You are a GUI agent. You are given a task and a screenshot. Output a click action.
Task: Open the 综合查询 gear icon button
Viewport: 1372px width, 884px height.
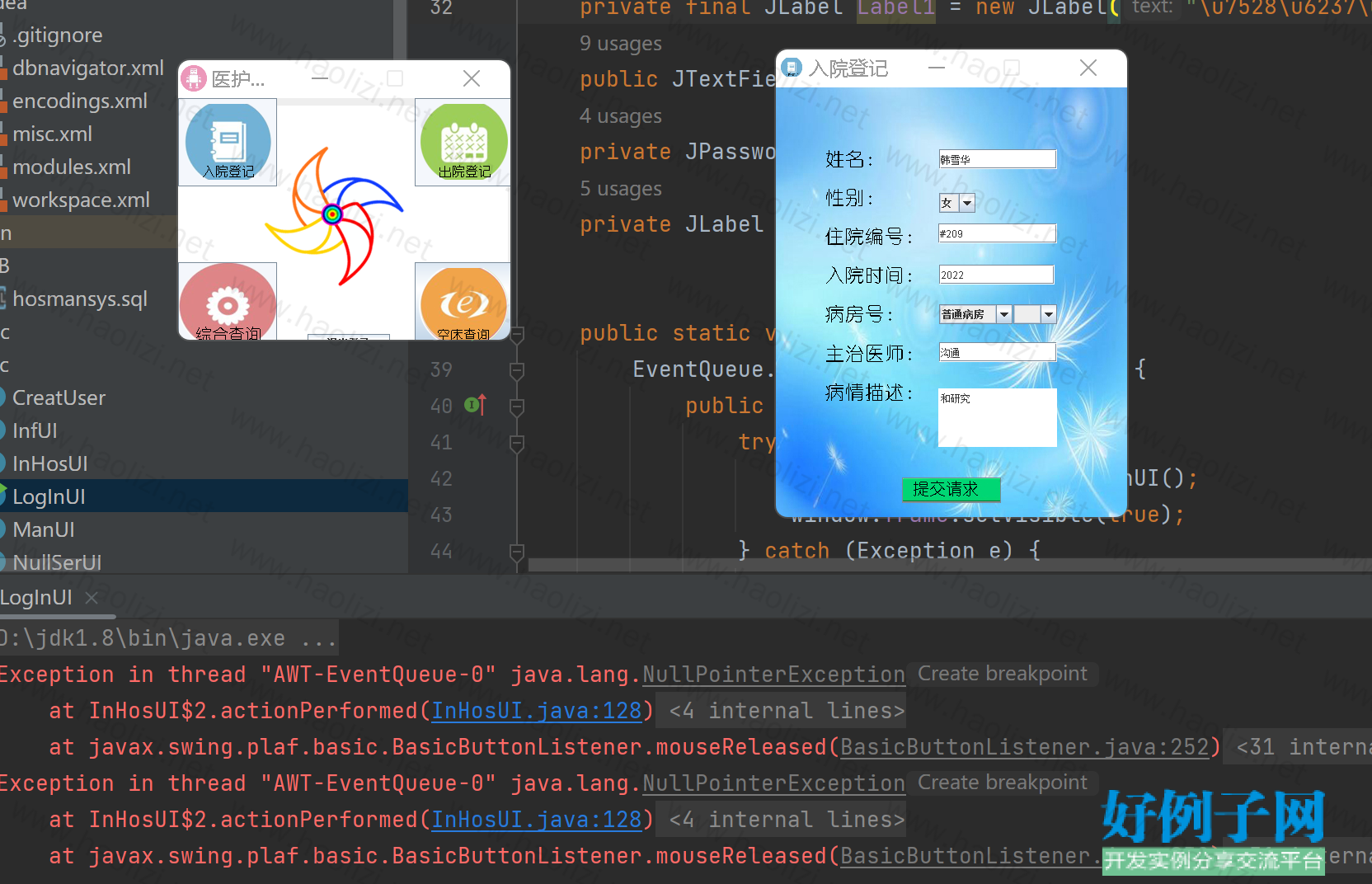pyautogui.click(x=228, y=303)
